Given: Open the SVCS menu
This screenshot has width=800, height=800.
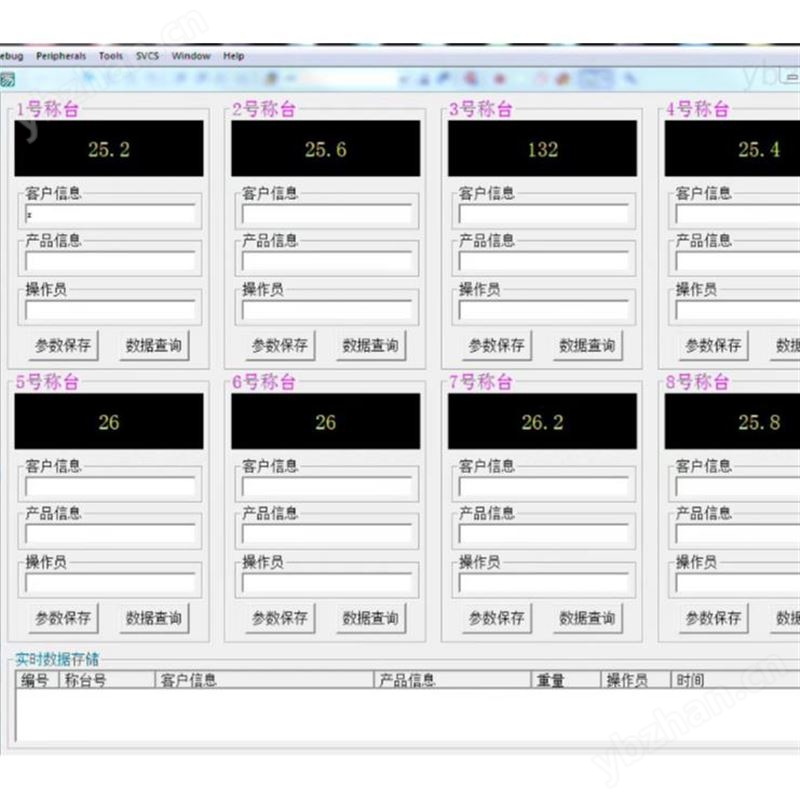Looking at the screenshot, I should (x=147, y=56).
